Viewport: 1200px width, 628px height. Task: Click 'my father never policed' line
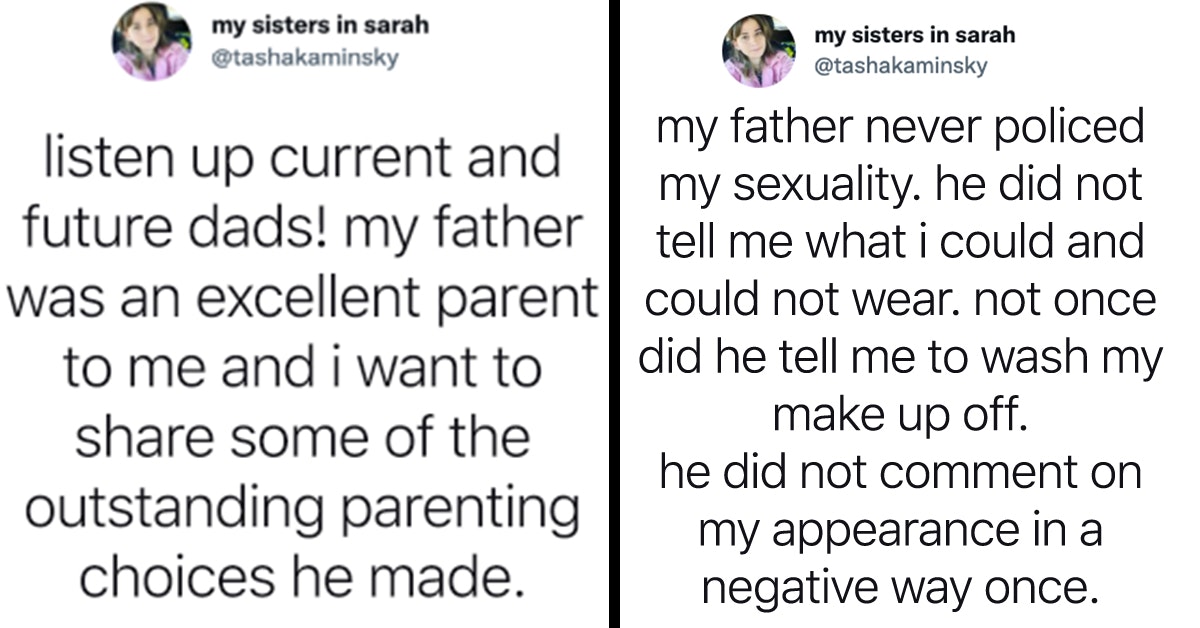899,128
